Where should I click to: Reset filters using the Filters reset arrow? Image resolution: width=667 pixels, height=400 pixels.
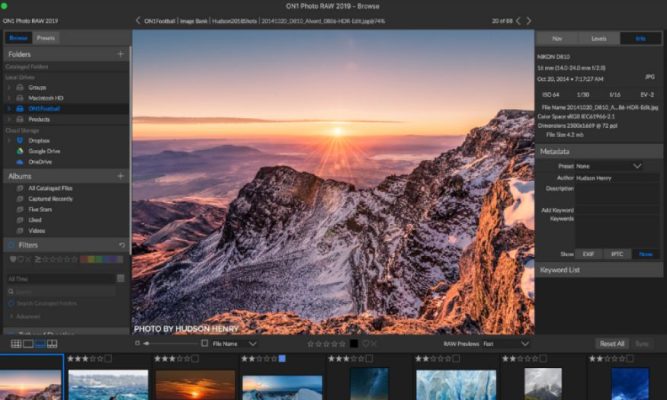pyautogui.click(x=121, y=245)
